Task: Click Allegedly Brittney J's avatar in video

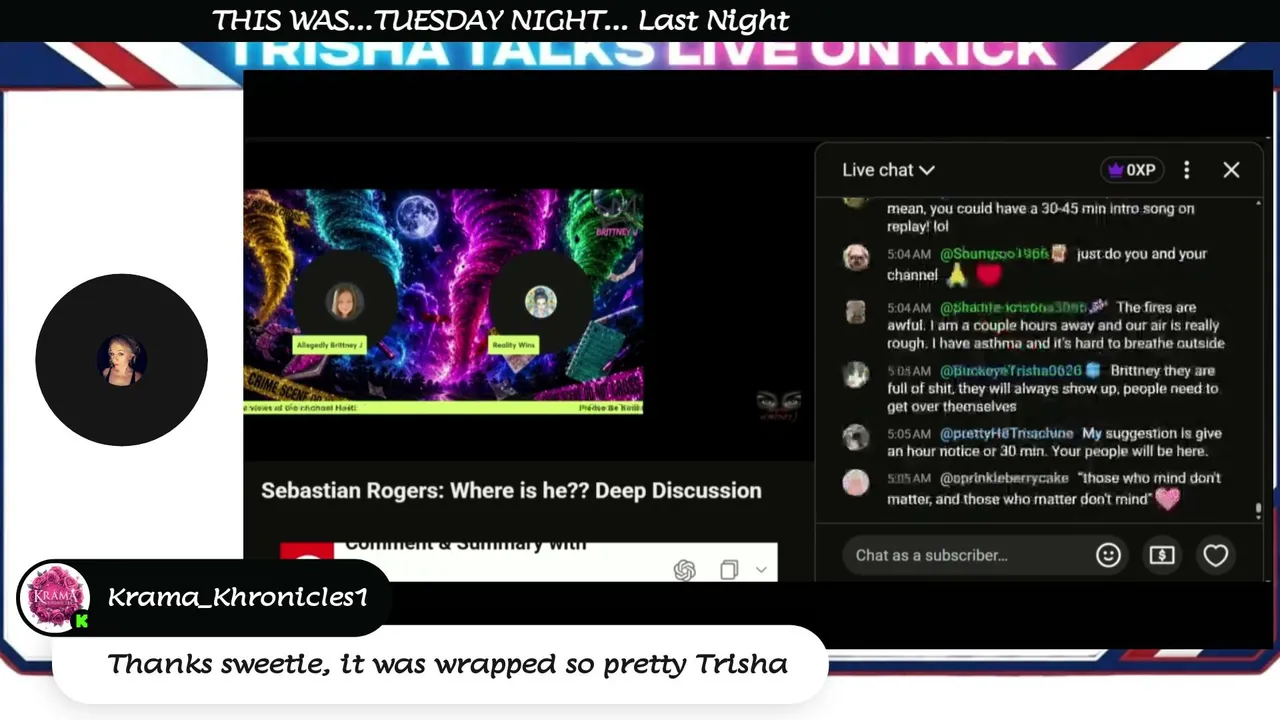Action: click(x=344, y=302)
